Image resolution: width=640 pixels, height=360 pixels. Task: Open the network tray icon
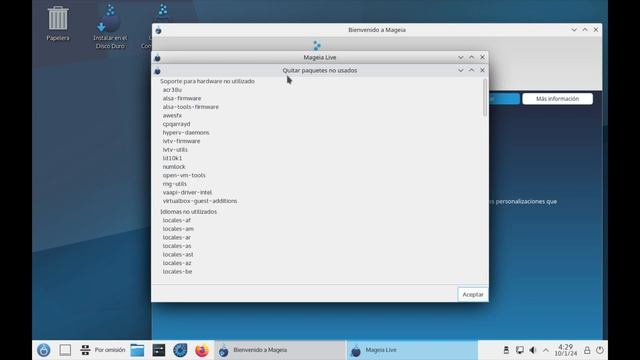520,350
